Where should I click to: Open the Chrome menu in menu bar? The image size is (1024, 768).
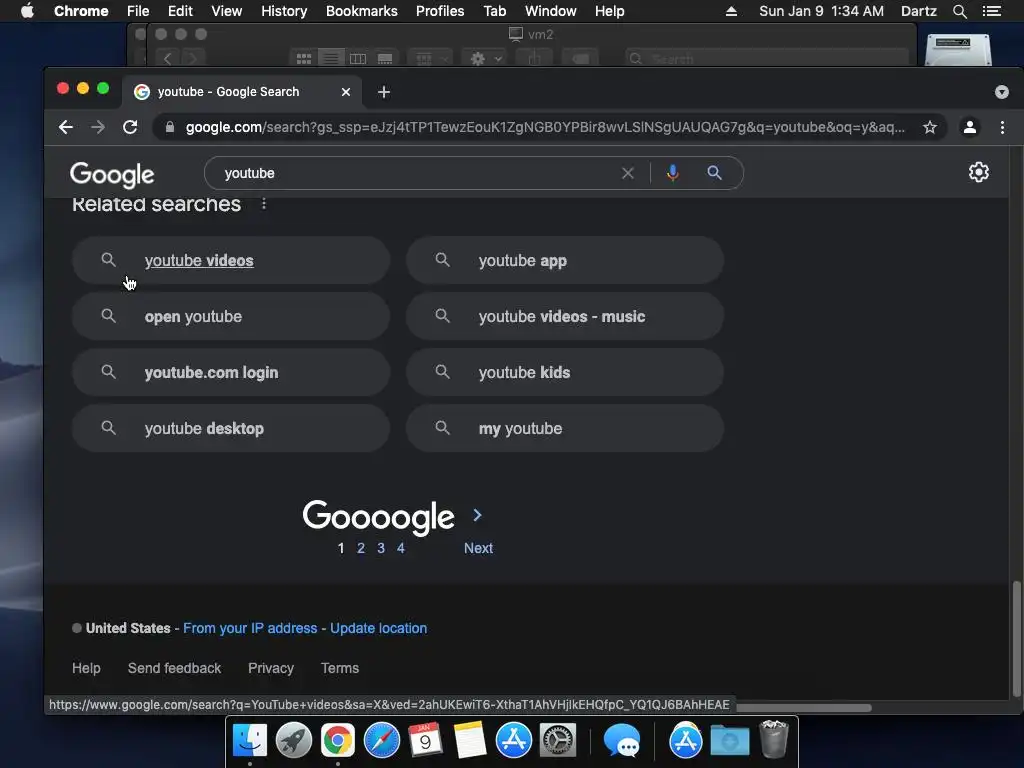tap(81, 11)
